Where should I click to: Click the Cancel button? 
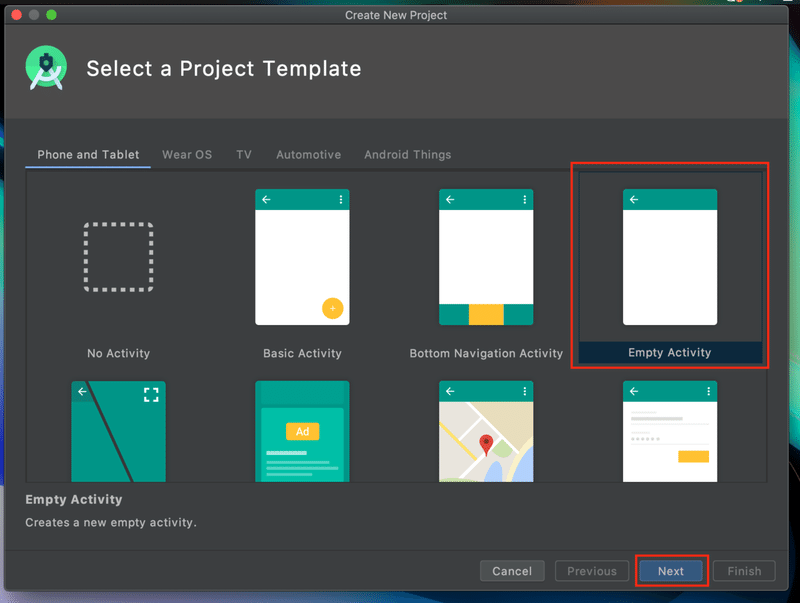pyautogui.click(x=512, y=571)
